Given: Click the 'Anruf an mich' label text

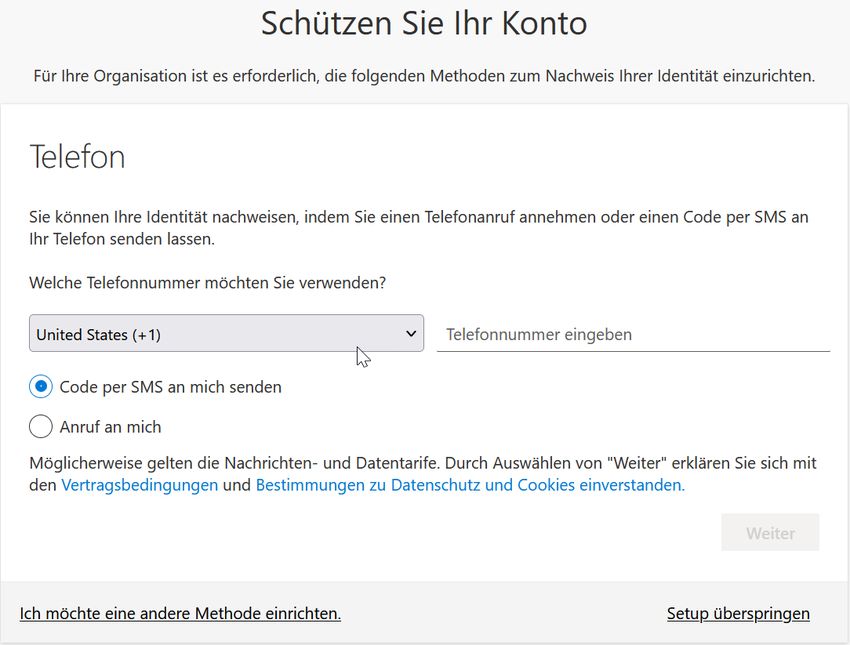Looking at the screenshot, I should coord(110,427).
